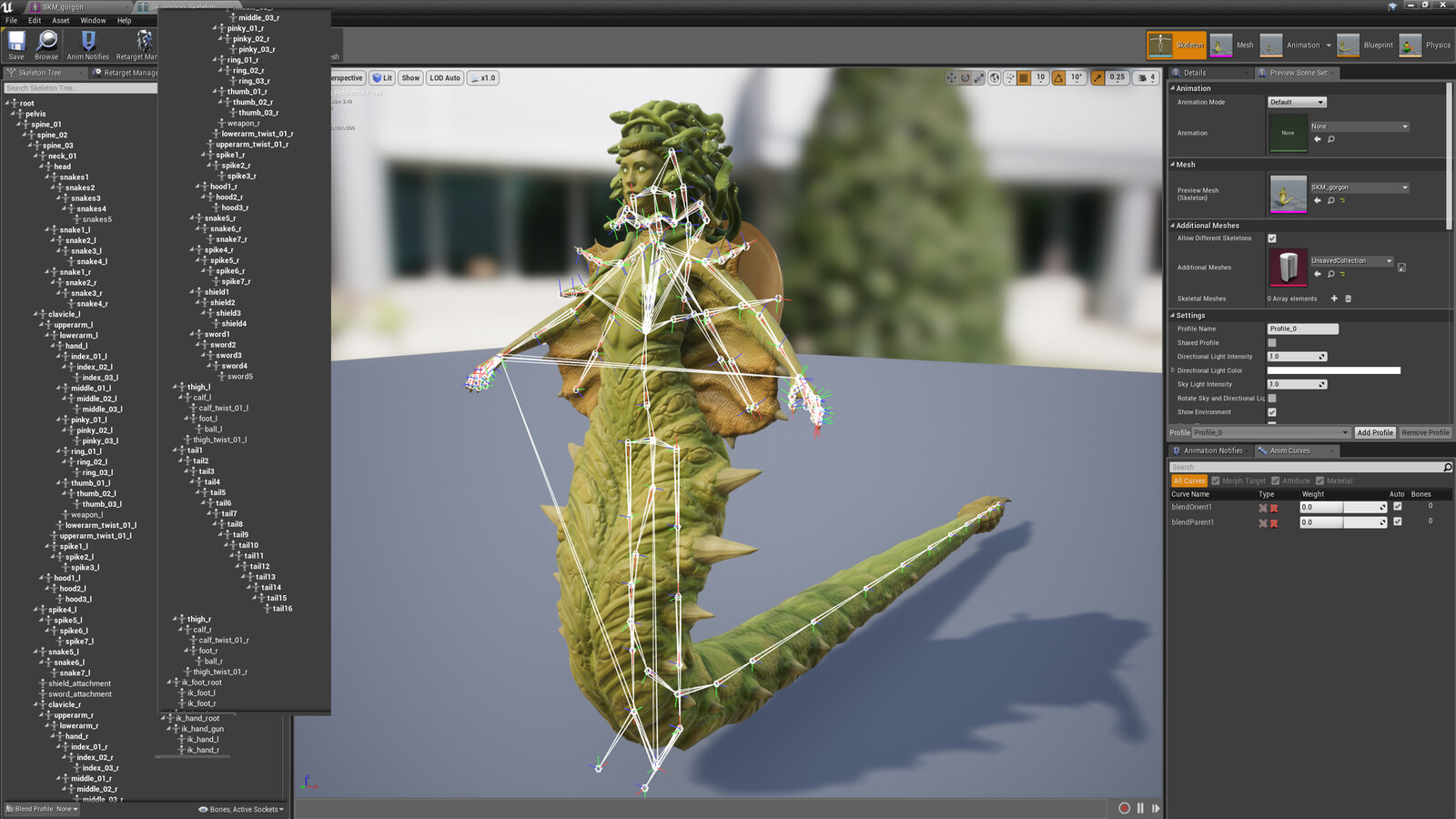1456x819 pixels.
Task: Reset Preview Mesh to default yellow arrow
Action: click(1342, 200)
